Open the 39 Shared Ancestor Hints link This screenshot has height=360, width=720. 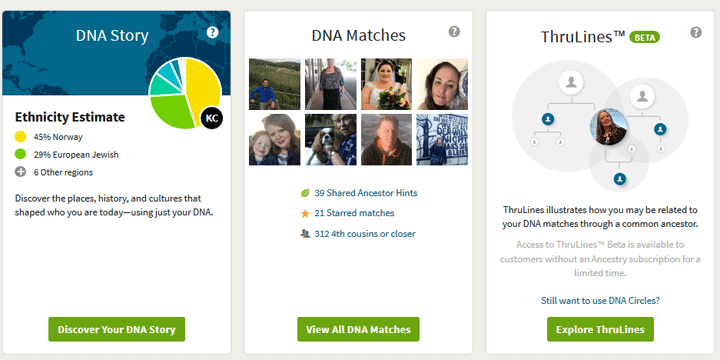point(366,193)
